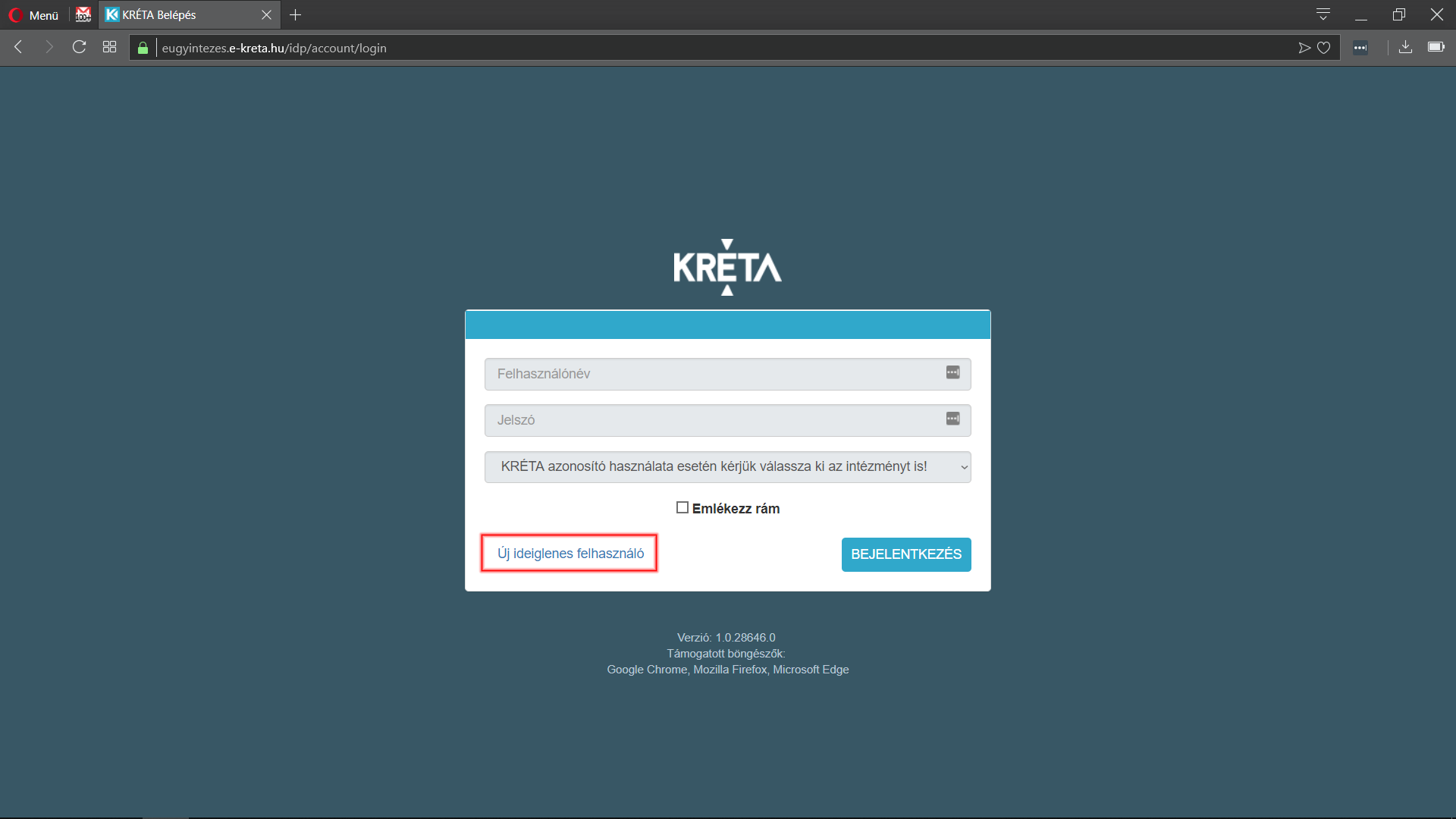The width and height of the screenshot is (1456, 819).
Task: Open the tab list menu icon
Action: (1323, 14)
